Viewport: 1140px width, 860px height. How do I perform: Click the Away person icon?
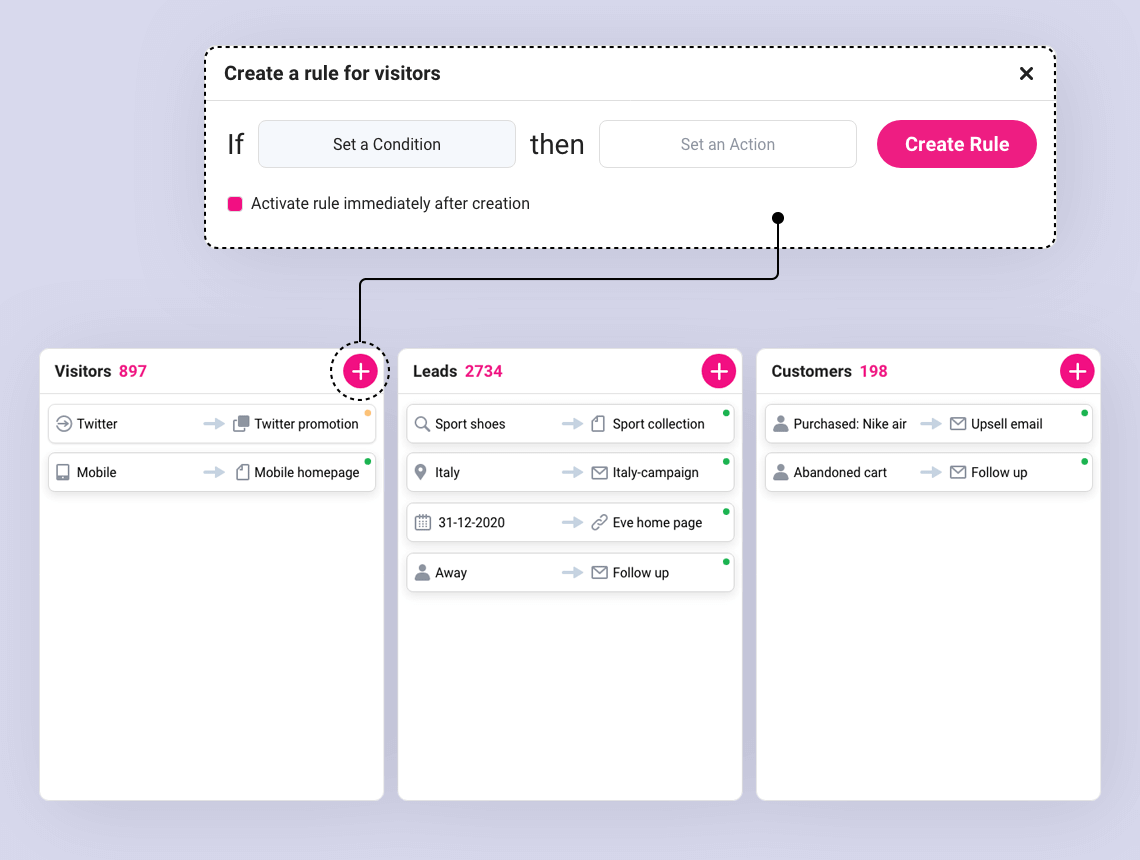coord(422,573)
